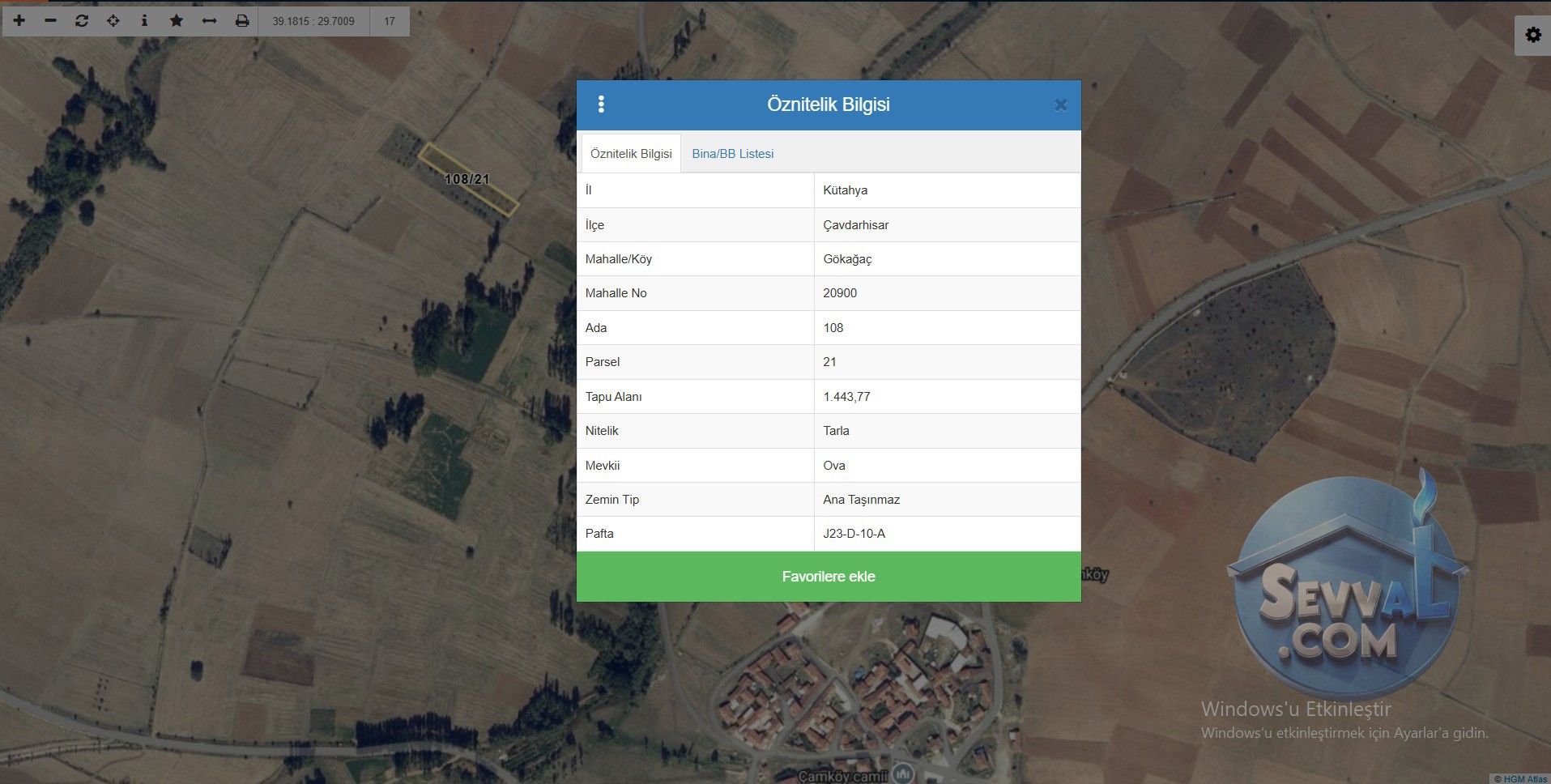The image size is (1551, 784).
Task: Select the Ada value 108
Action: [x=947, y=328]
